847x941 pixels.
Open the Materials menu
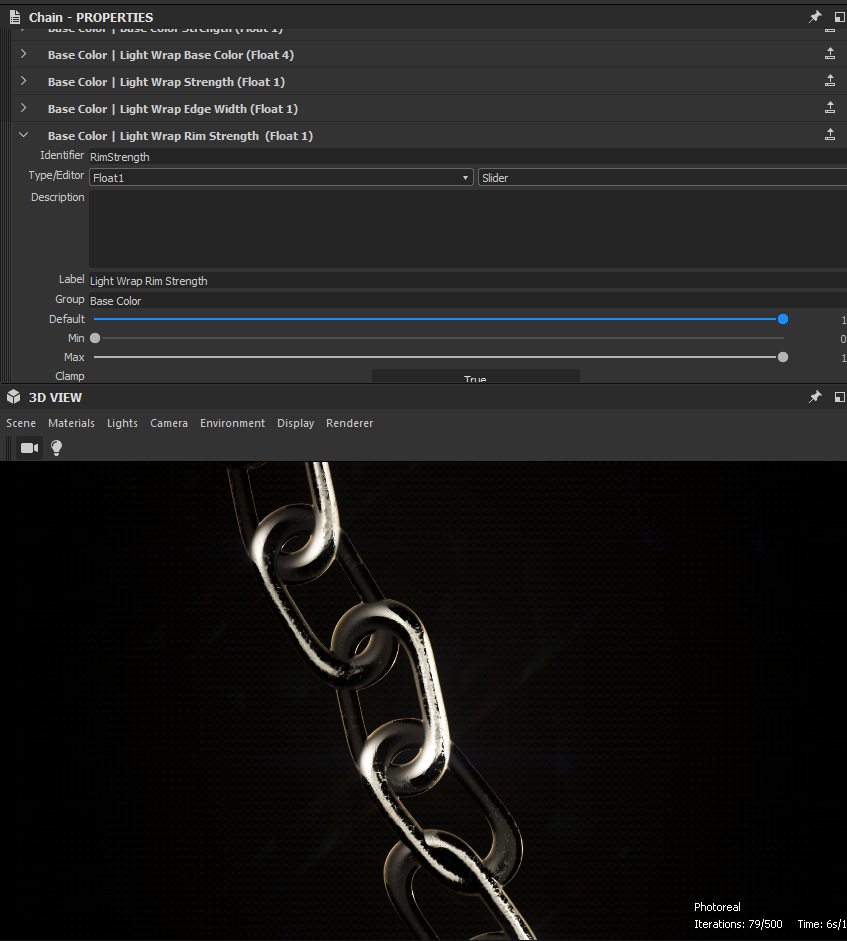coord(71,423)
